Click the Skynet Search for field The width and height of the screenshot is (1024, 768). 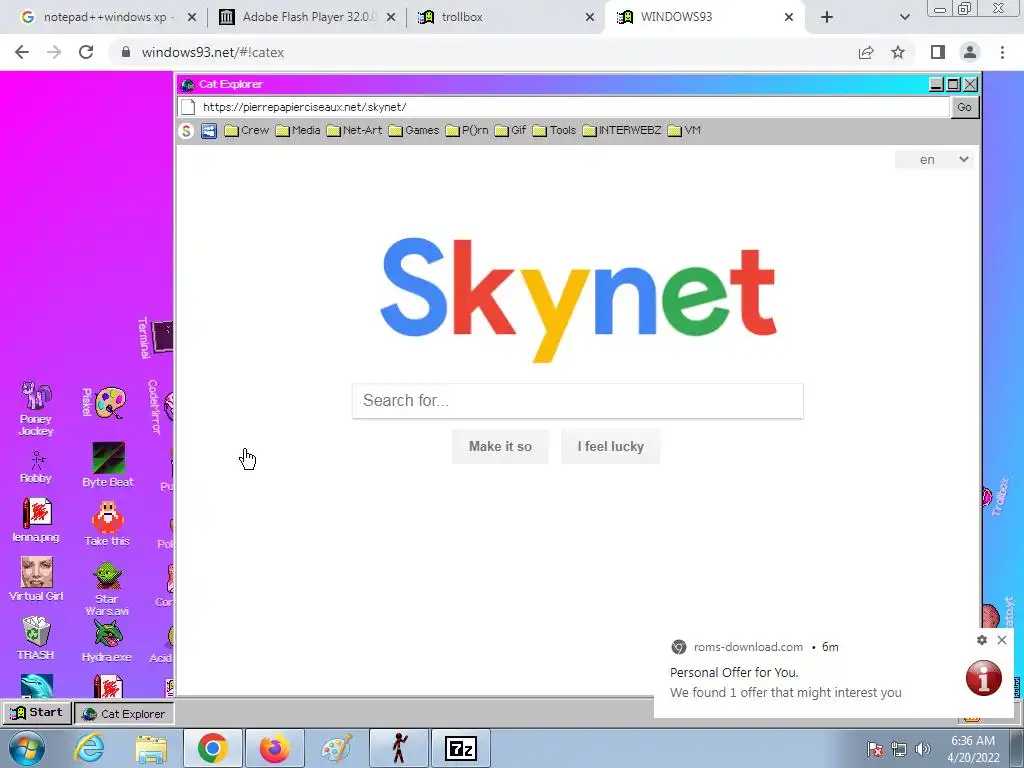577,400
